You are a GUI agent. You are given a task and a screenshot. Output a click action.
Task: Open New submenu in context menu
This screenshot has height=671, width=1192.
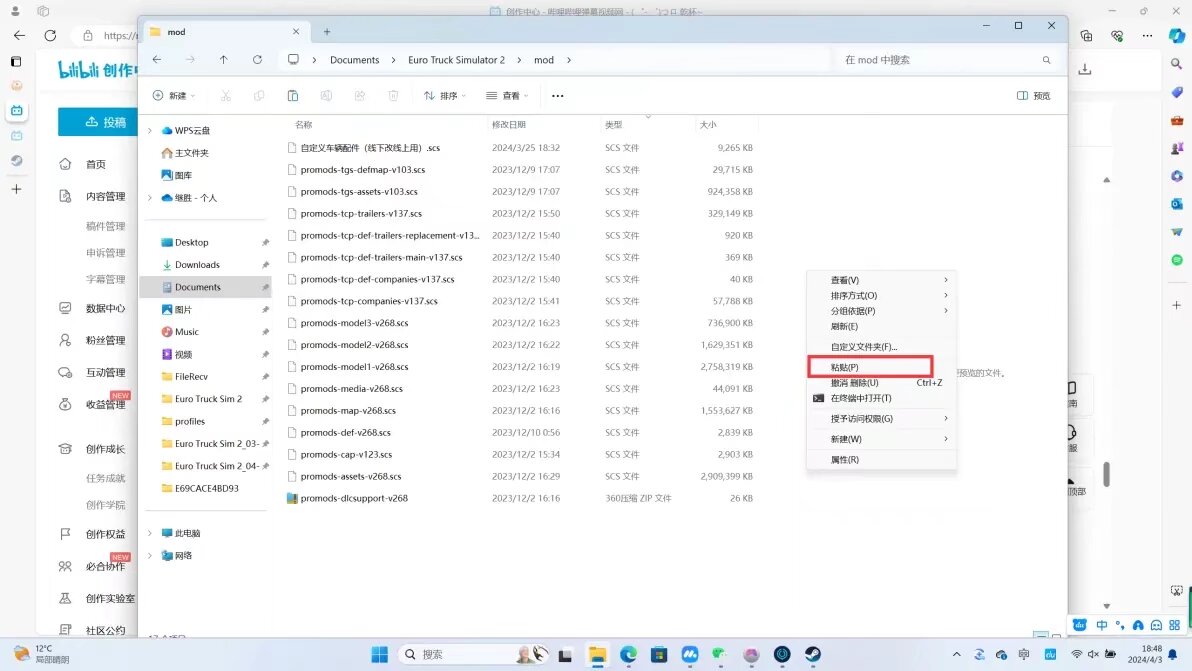click(x=881, y=439)
